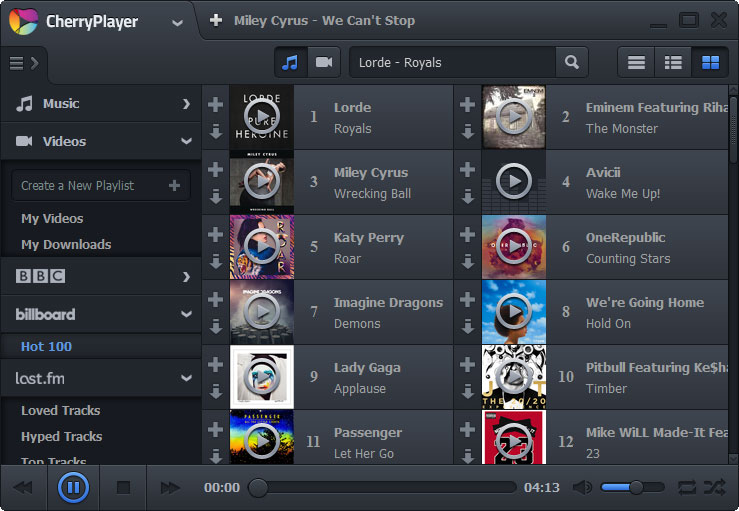Viewport: 739px width, 511px height.
Task: Add Avicii Wake Me Up to playlist
Action: [467, 169]
